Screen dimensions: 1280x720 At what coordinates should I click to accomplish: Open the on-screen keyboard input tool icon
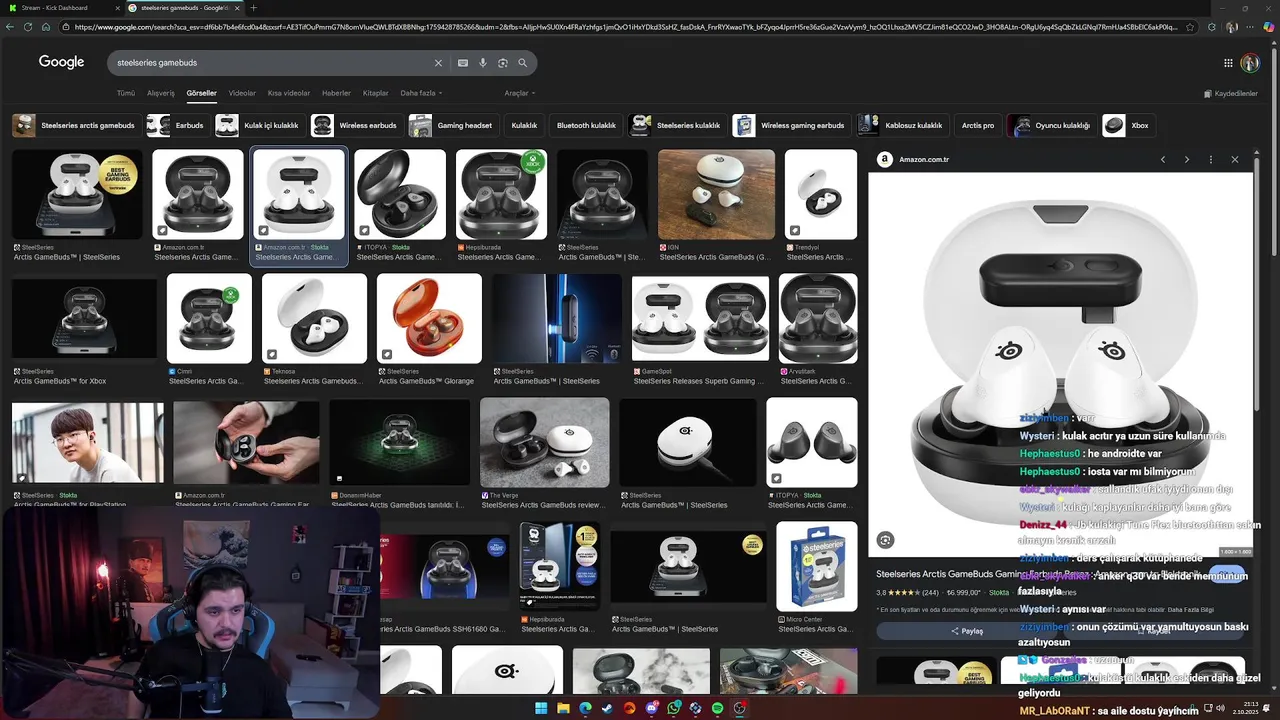coord(463,63)
